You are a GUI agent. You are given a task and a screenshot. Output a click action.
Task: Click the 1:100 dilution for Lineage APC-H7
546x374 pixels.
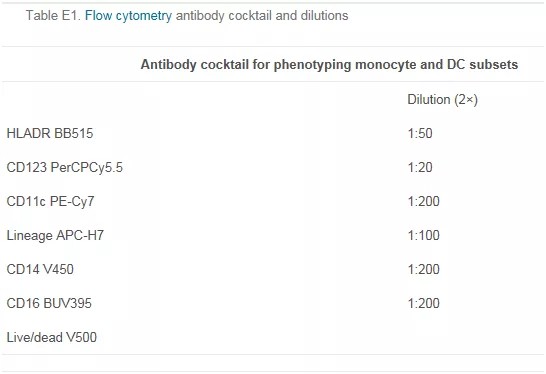423,235
